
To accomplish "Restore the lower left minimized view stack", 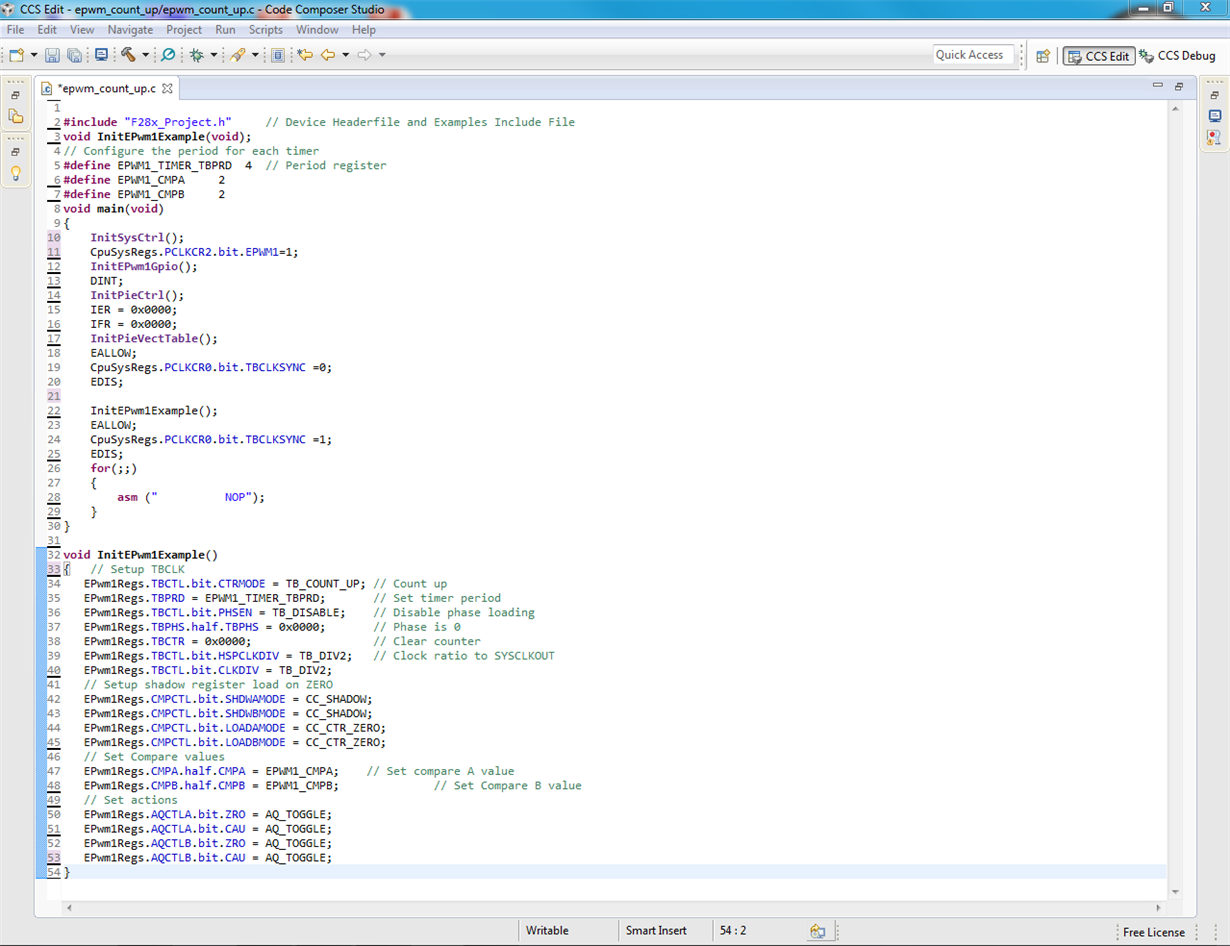I will click(16, 152).
